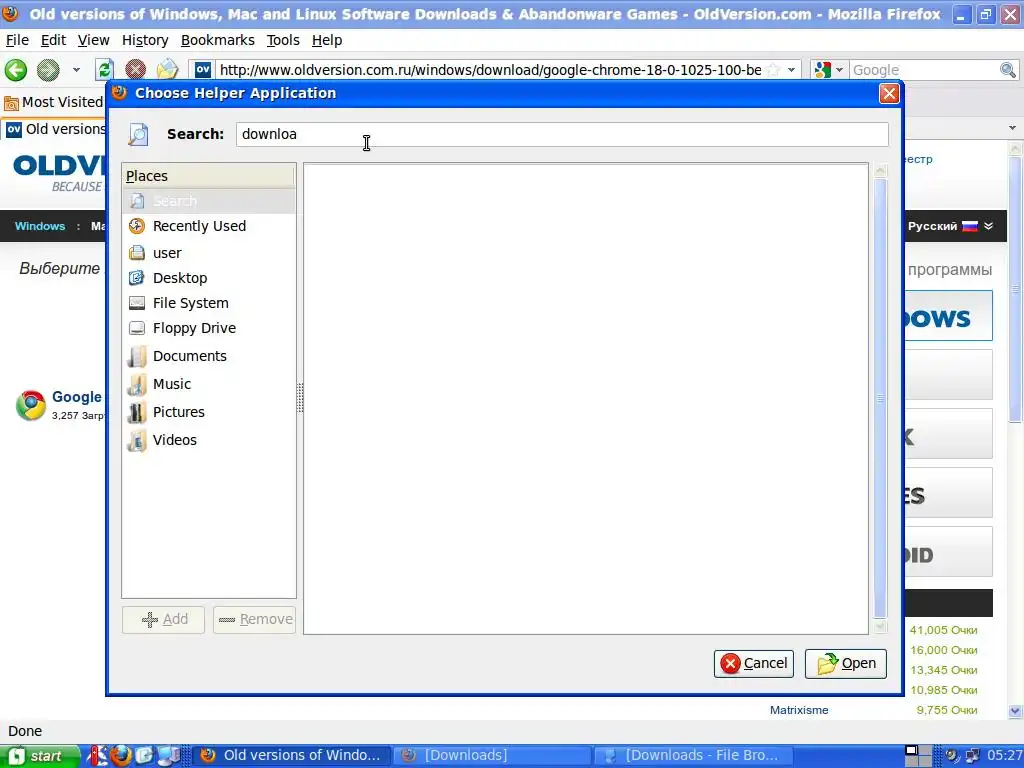Open the Tools menu
1024x768 pixels.
tap(283, 40)
